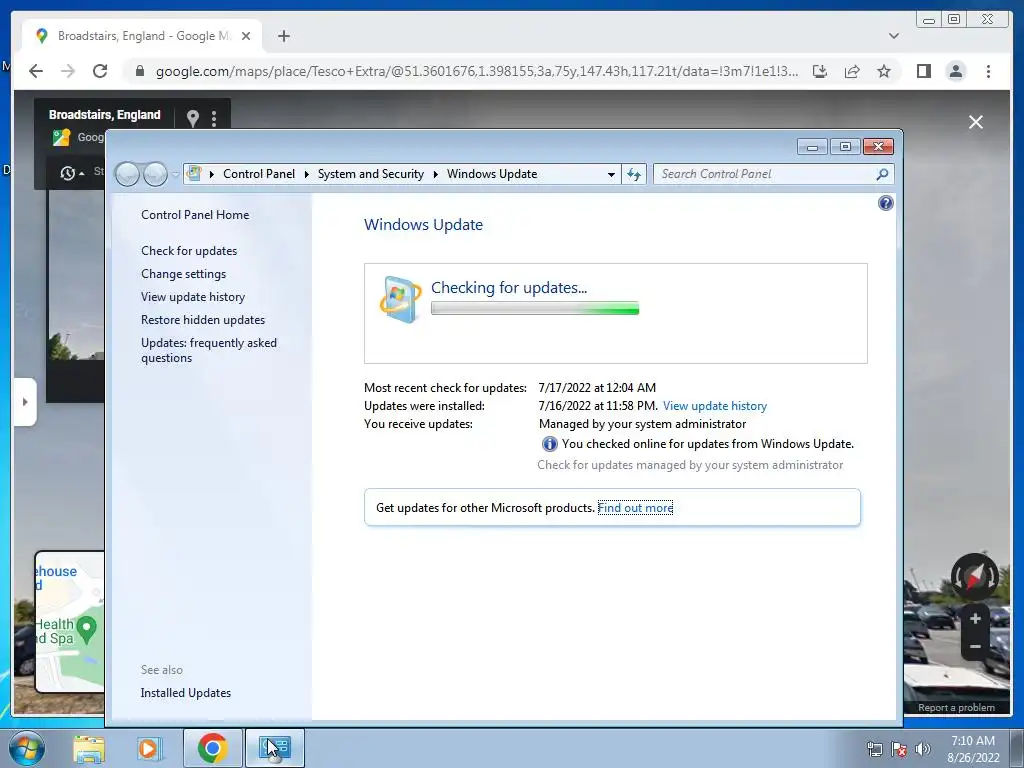Viewport: 1024px width, 768px height.
Task: Open the minimap thumbnail in Street View
Action: [x=69, y=621]
